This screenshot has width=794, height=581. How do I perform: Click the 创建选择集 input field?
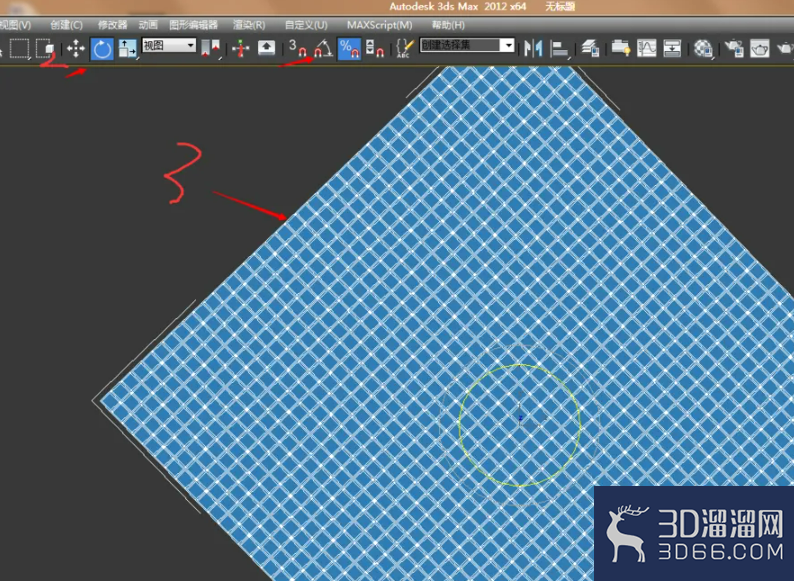460,45
